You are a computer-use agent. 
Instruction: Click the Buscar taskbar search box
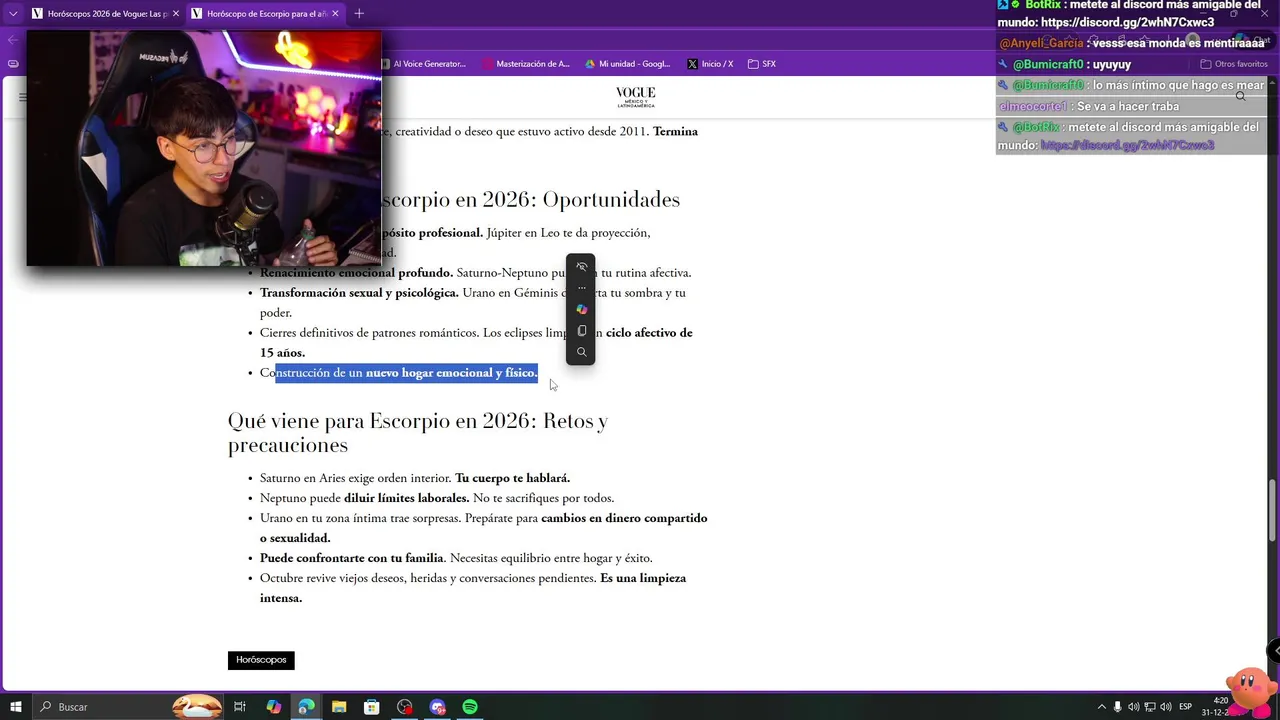point(128,707)
